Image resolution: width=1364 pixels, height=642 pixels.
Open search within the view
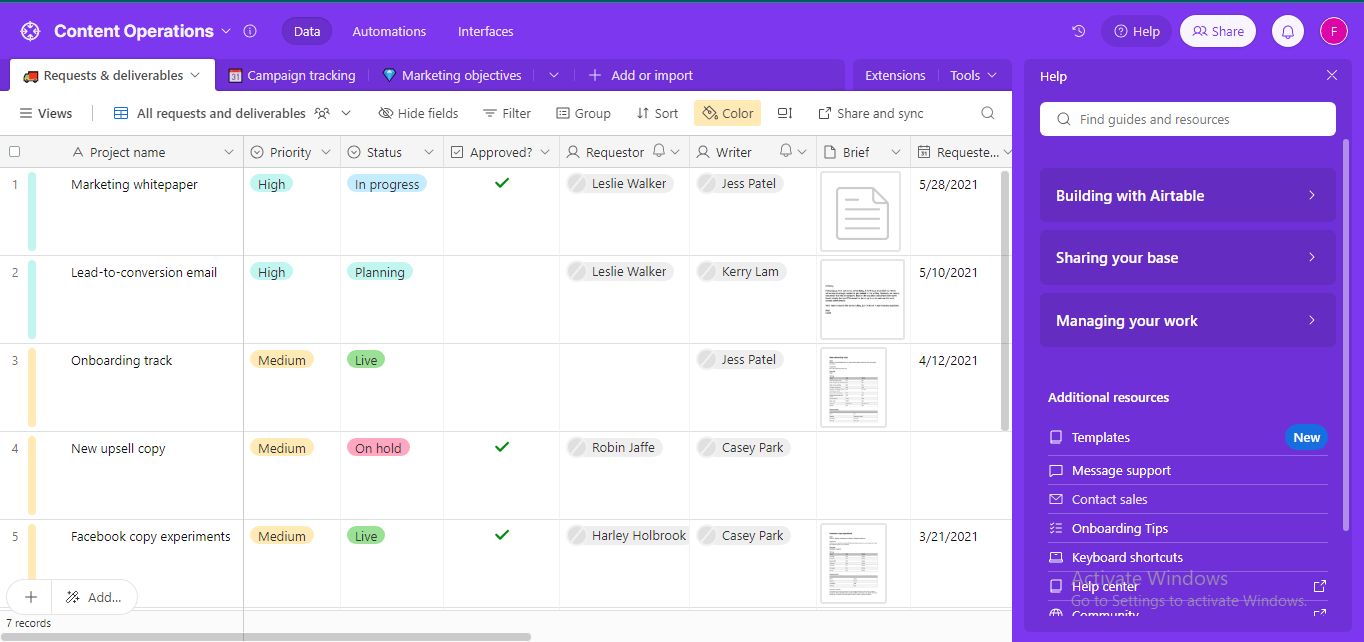988,113
